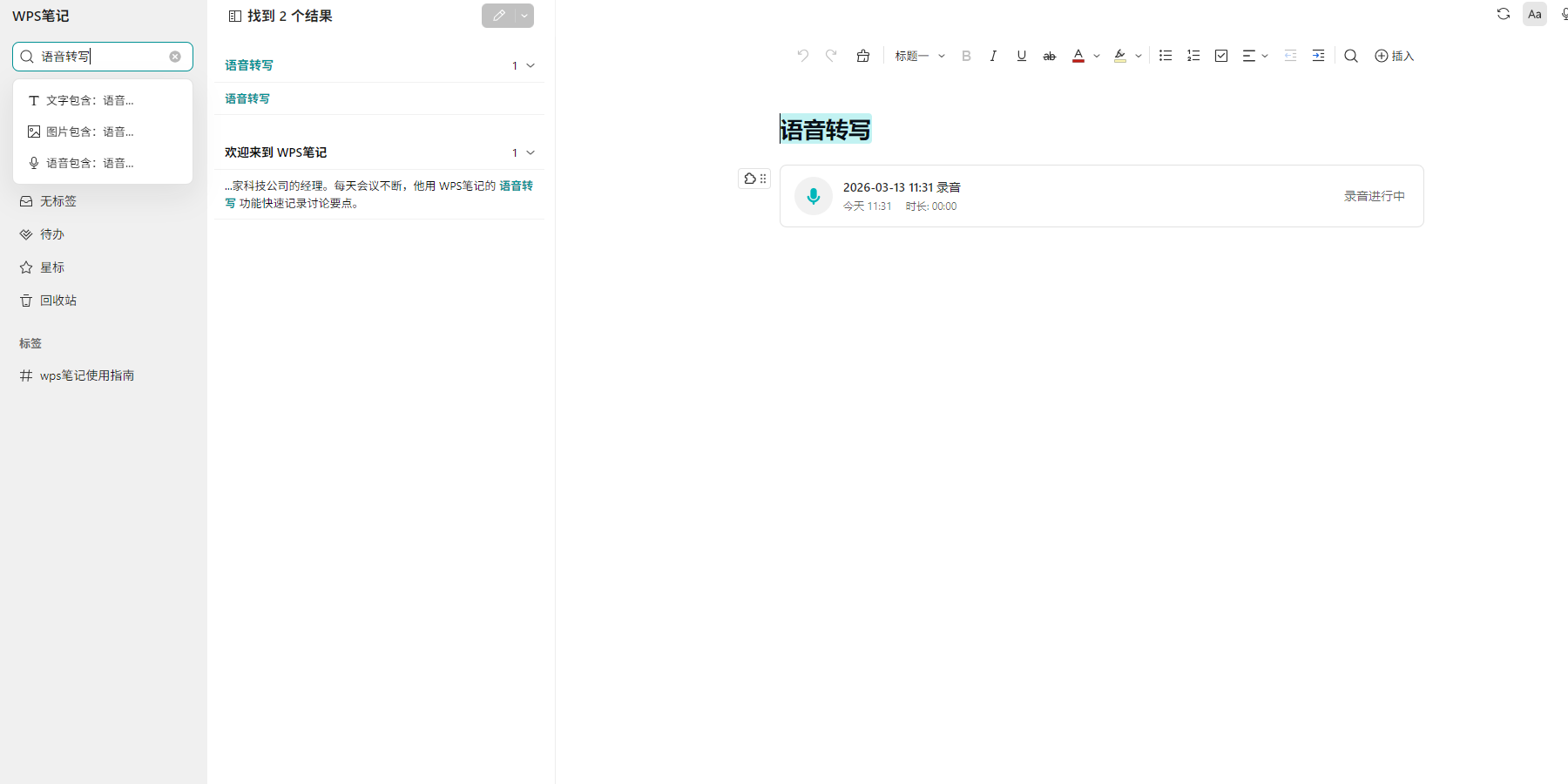Click inside the 语音转写 search field
Image resolution: width=1568 pixels, height=784 pixels.
tap(103, 57)
